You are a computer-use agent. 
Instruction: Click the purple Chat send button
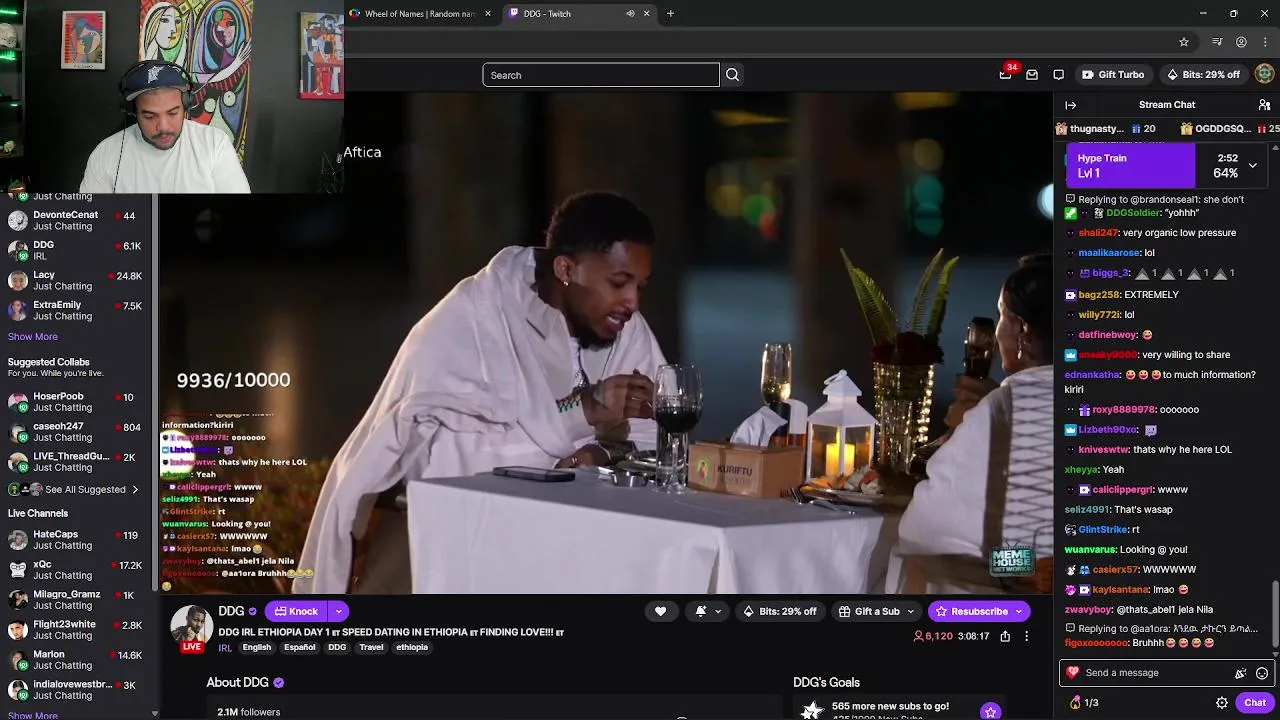pos(1255,703)
